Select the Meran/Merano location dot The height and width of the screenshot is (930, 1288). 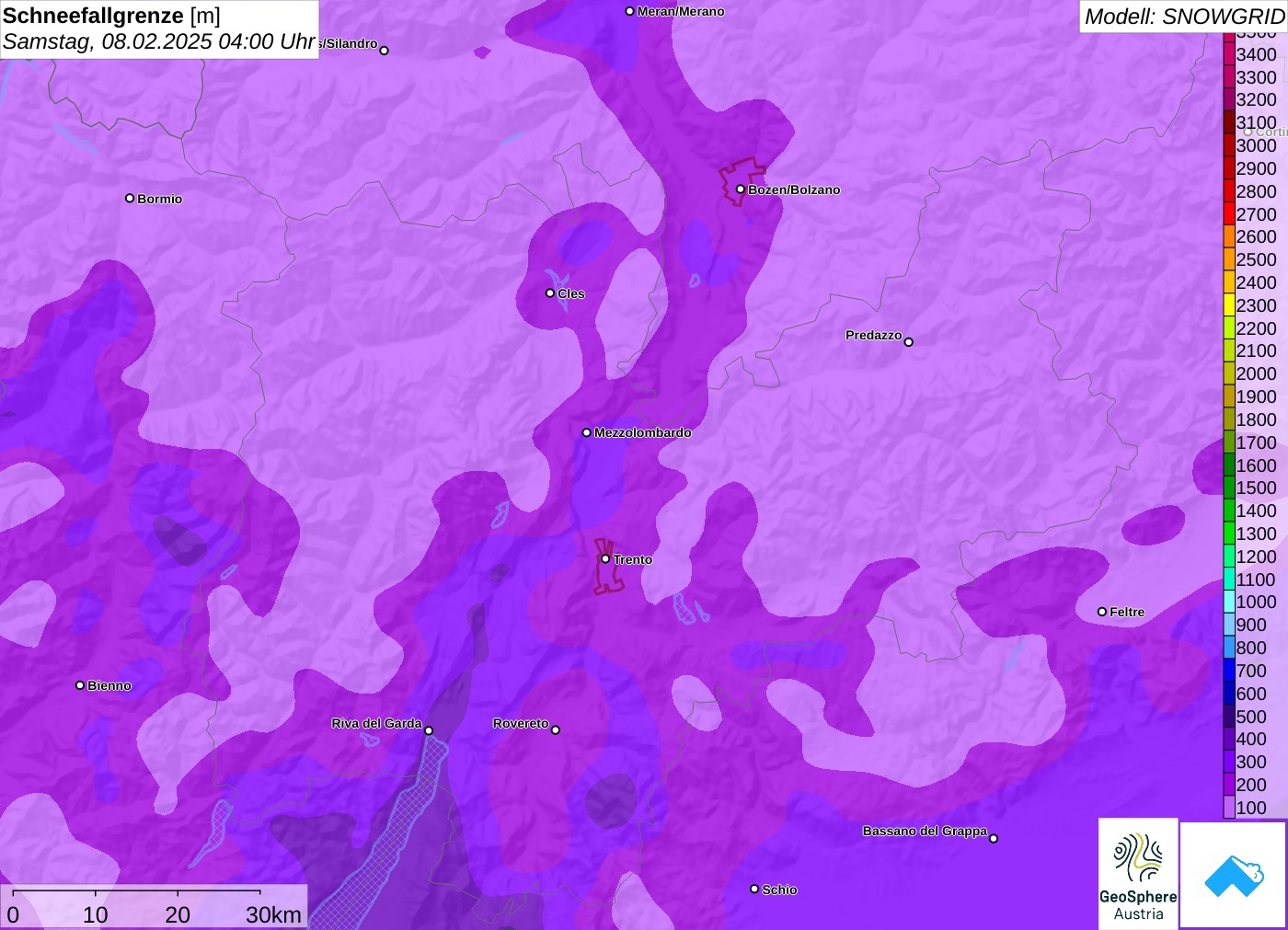pos(629,11)
